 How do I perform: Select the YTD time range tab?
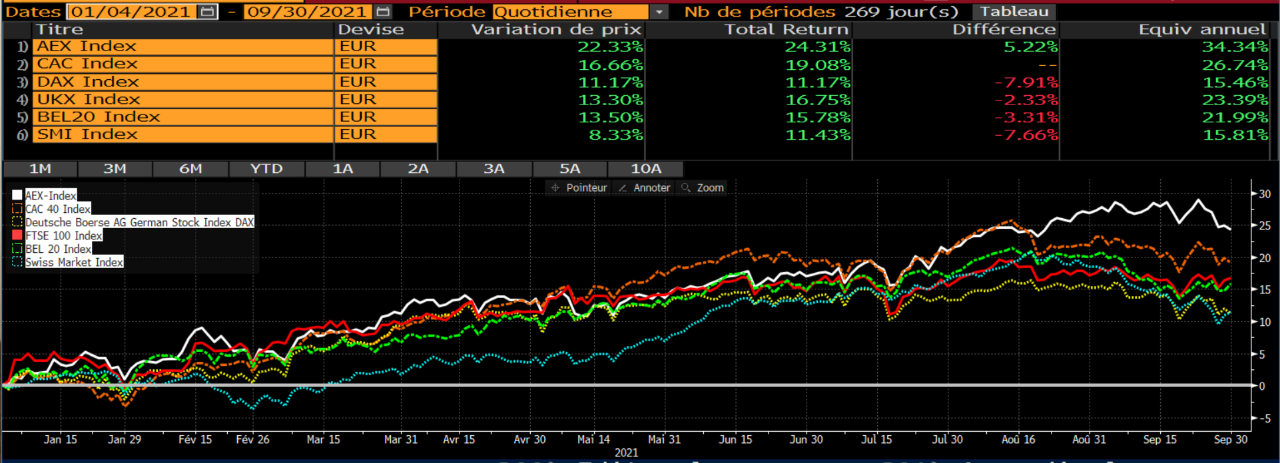click(x=266, y=169)
